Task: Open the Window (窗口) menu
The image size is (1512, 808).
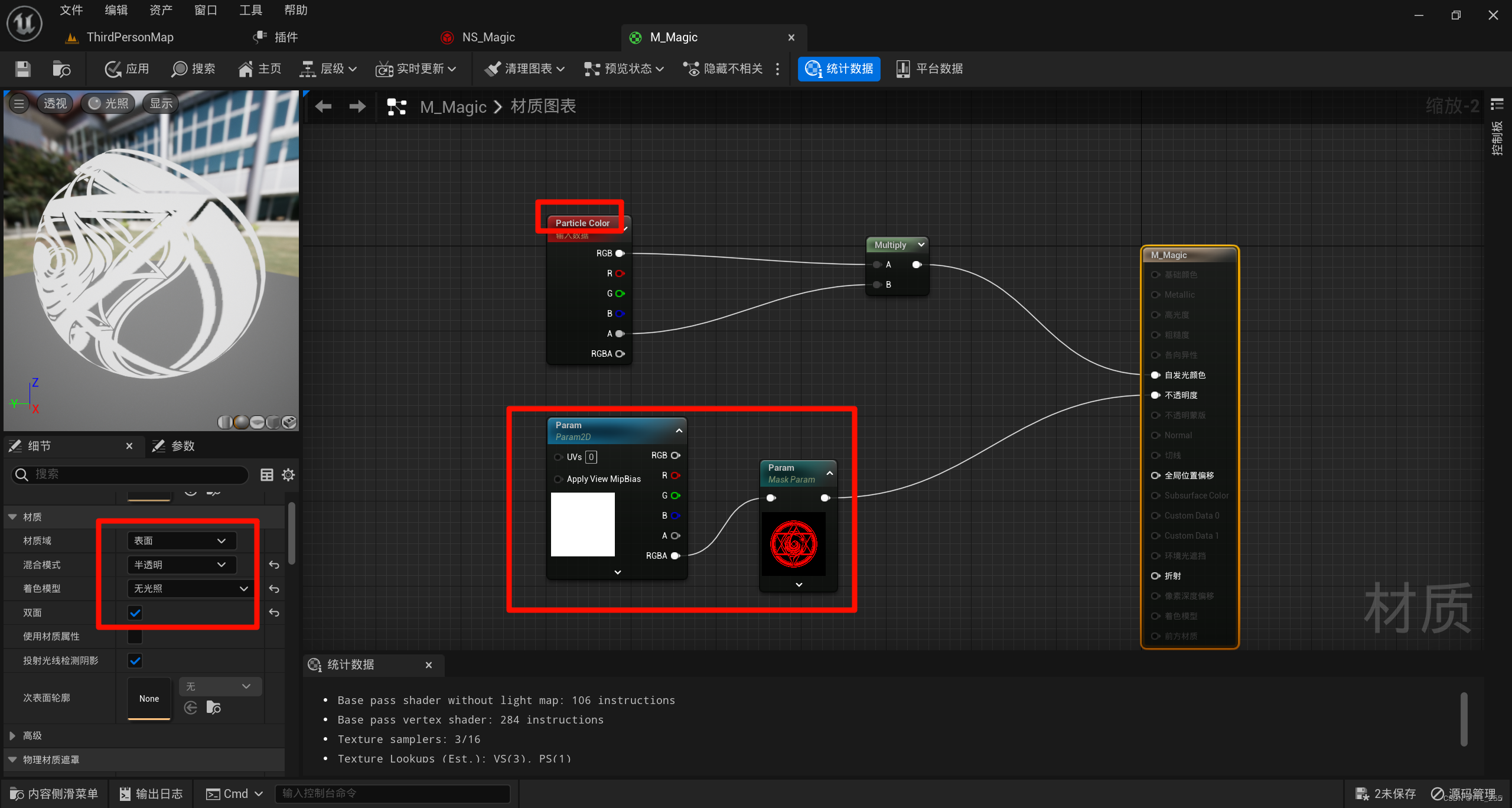Action: point(206,10)
